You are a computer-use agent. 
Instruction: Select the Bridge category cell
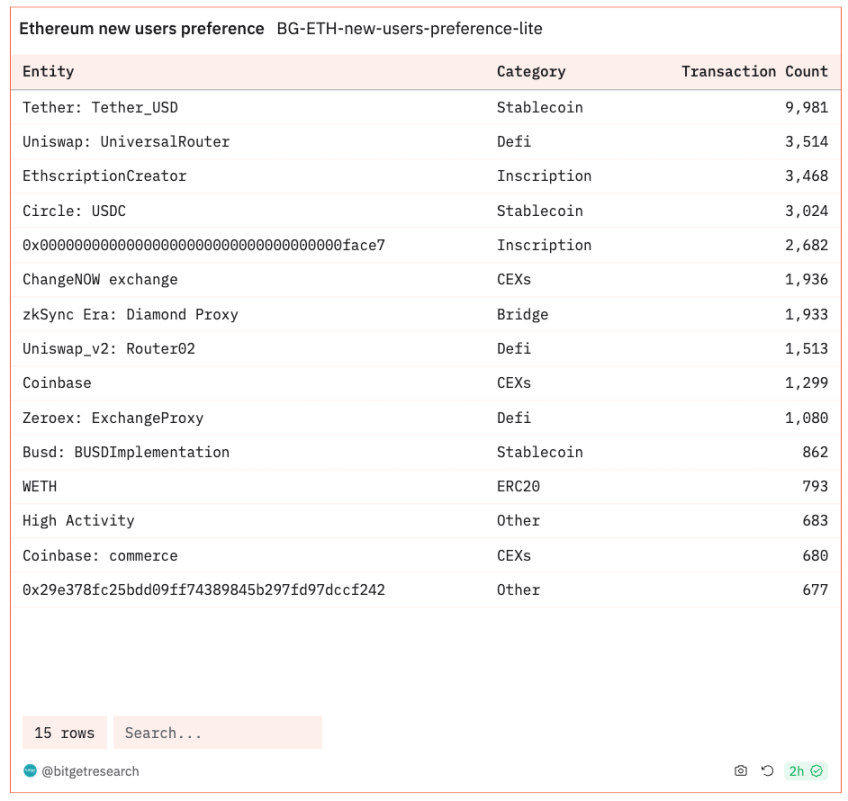[522, 314]
